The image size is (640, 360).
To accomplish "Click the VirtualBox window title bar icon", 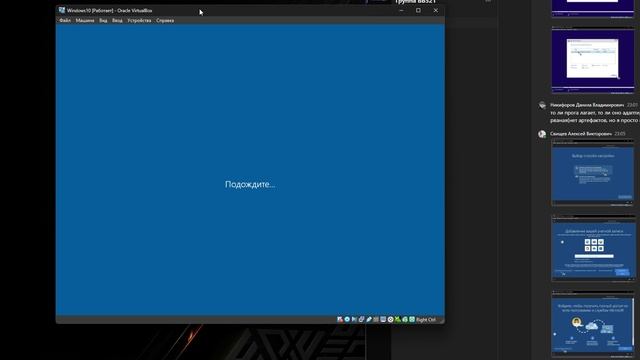I will tap(62, 10).
